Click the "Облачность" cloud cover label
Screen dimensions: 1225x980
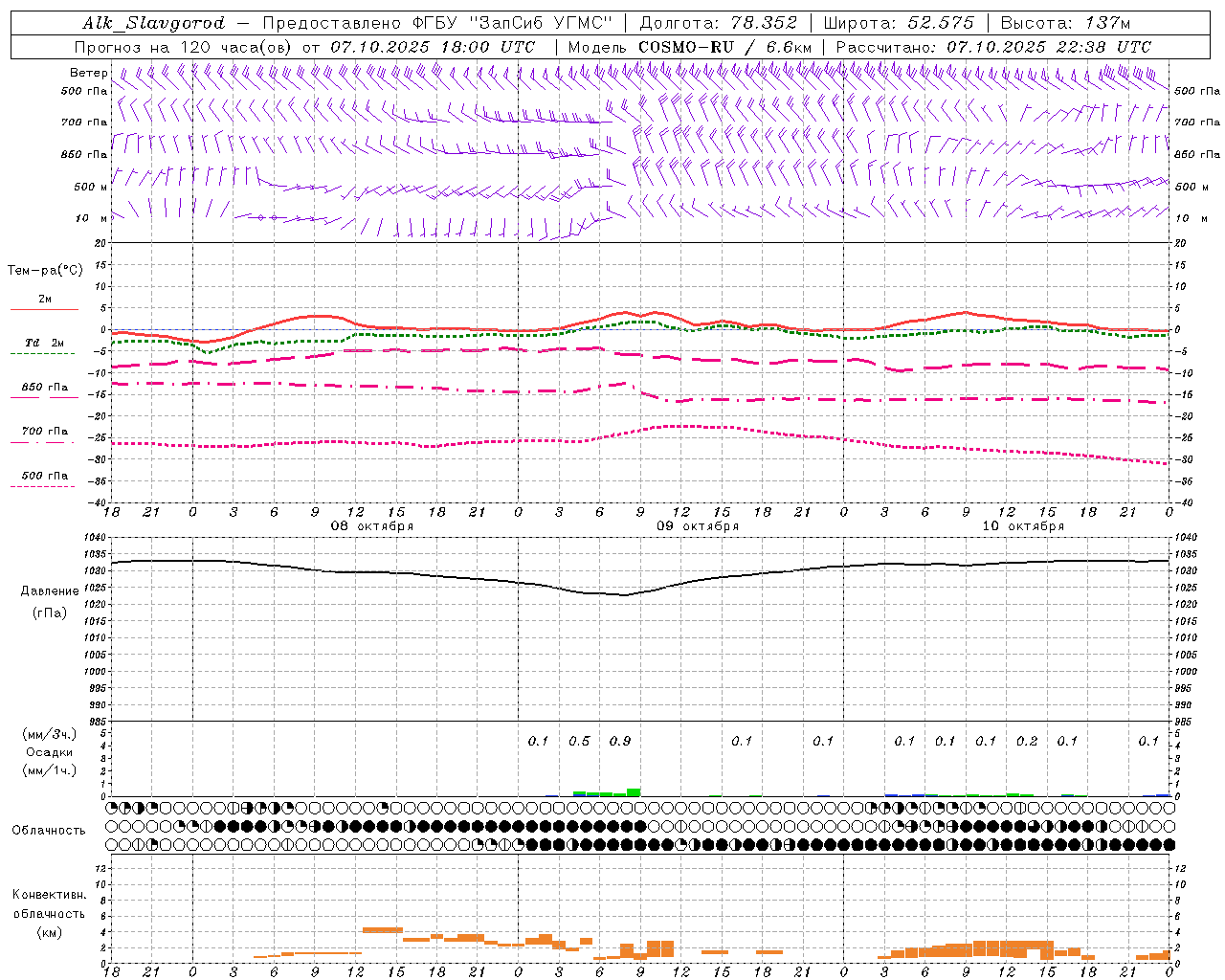click(x=49, y=831)
